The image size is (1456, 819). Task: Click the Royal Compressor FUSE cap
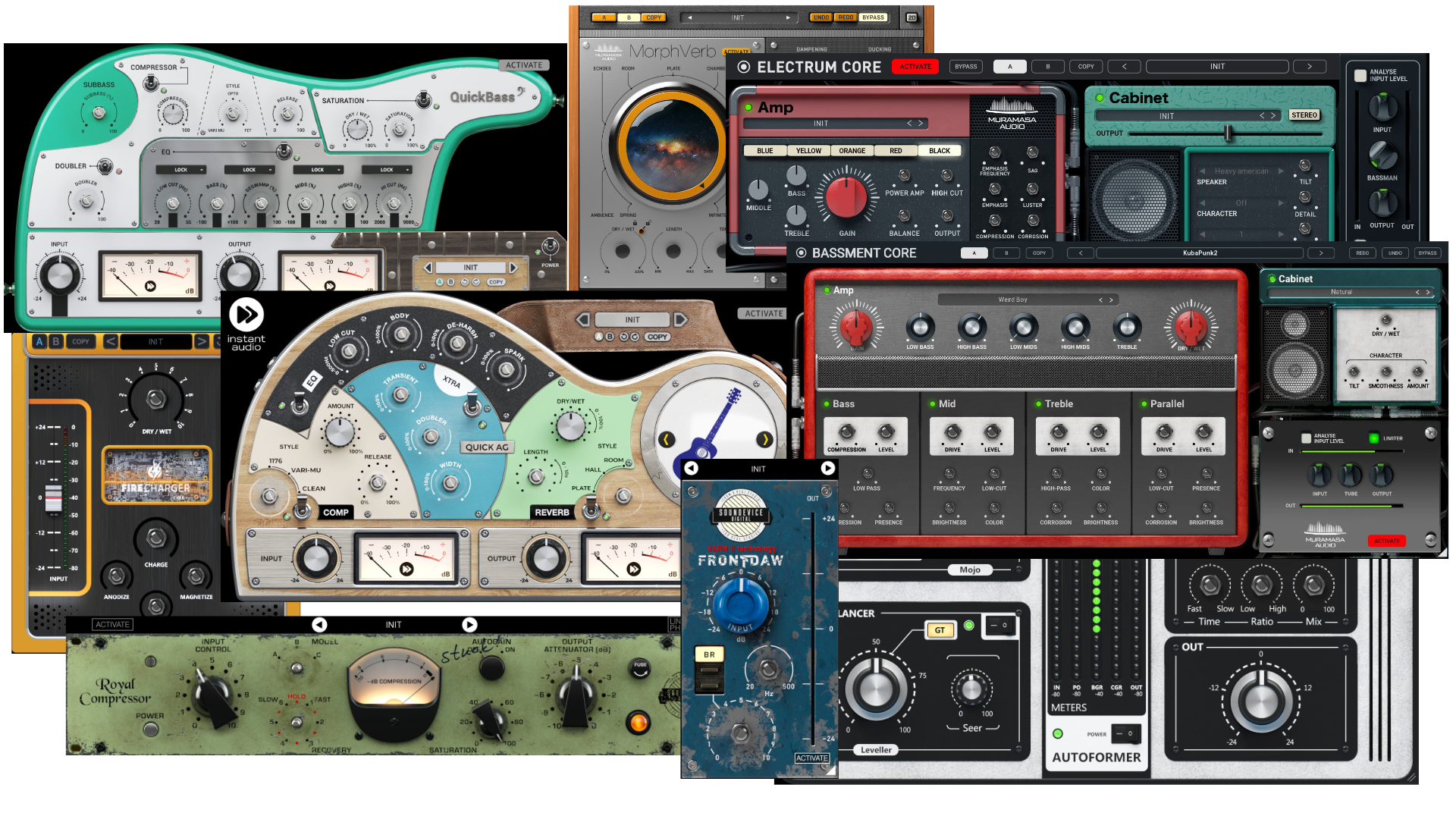[x=640, y=667]
